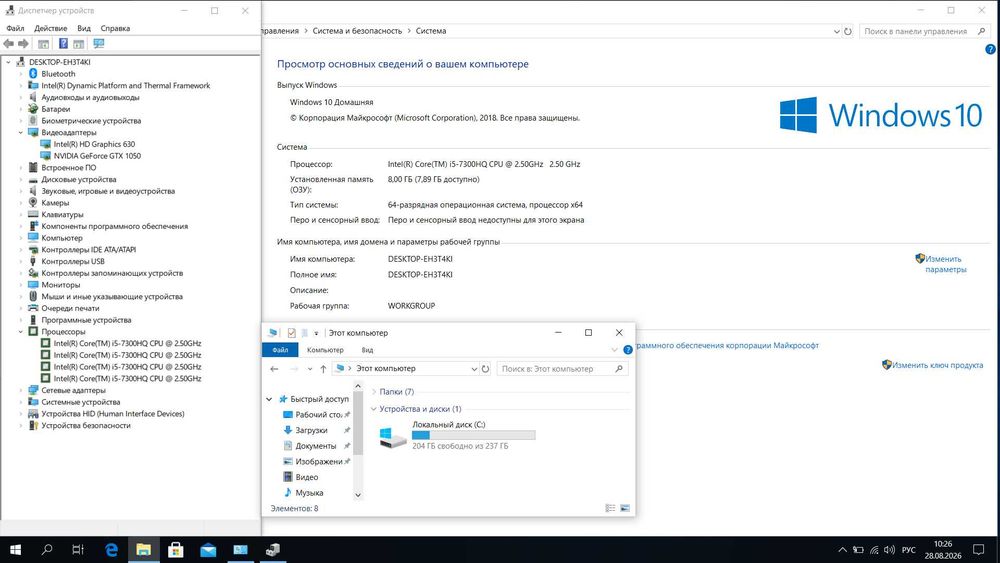The height and width of the screenshot is (563, 1000).
Task: Click the Поиск в панели управления search box
Action: [x=924, y=31]
